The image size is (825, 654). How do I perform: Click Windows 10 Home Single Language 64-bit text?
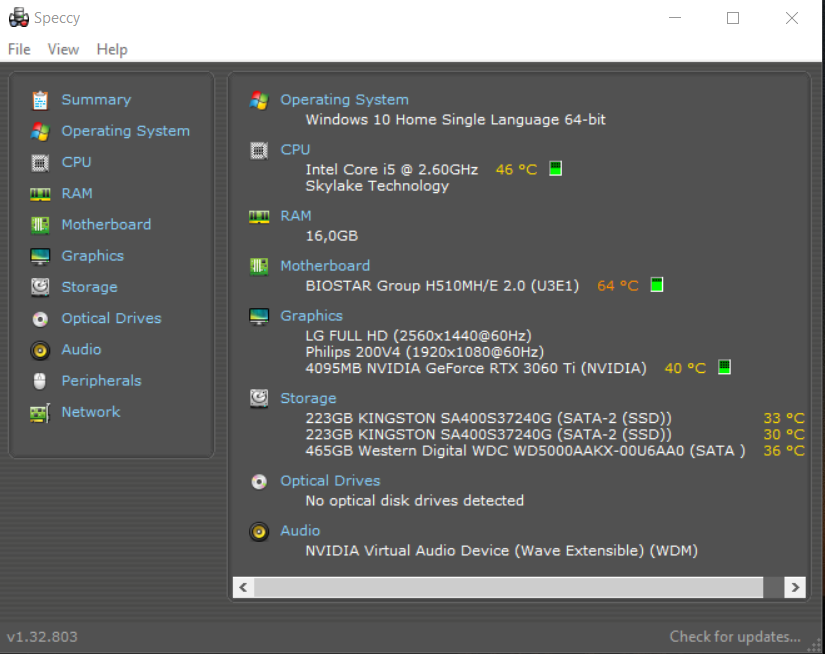[456, 120]
